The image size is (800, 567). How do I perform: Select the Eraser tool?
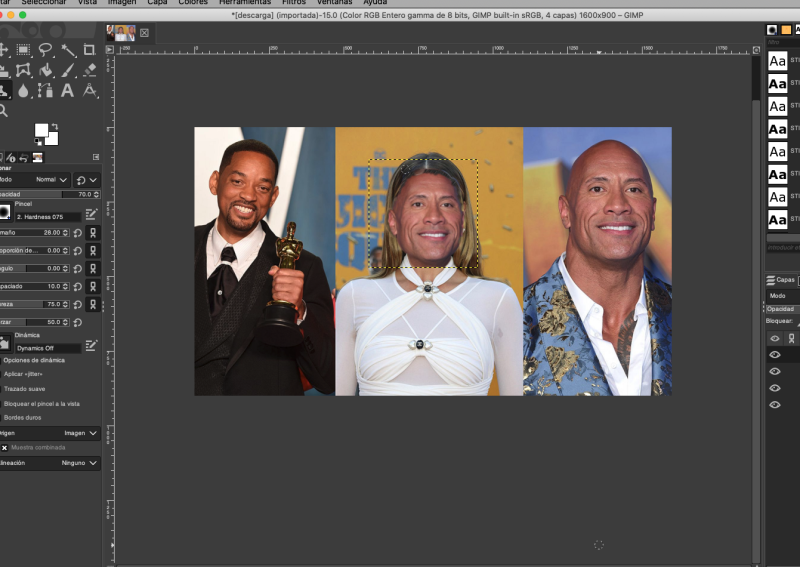[x=90, y=70]
